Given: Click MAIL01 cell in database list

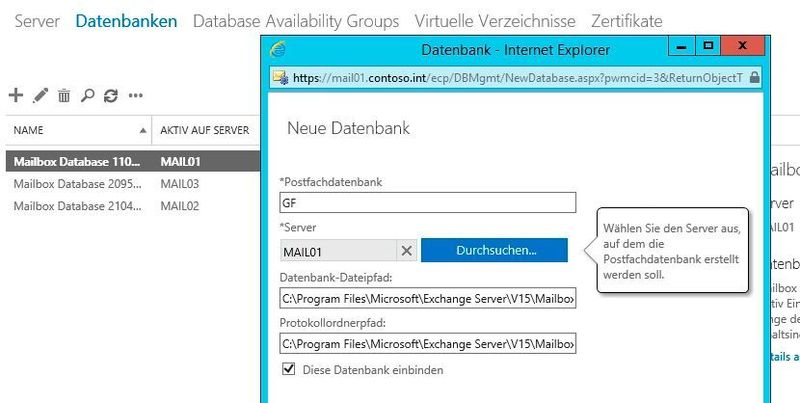Looking at the screenshot, I should [x=180, y=162].
